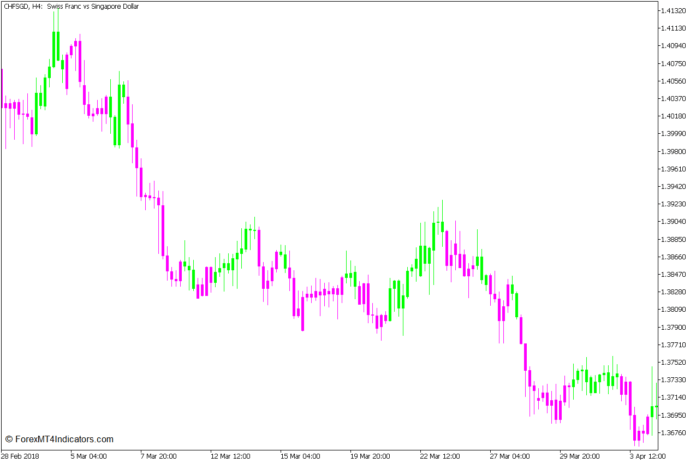Select the 1.40370 price axis label

click(x=672, y=98)
